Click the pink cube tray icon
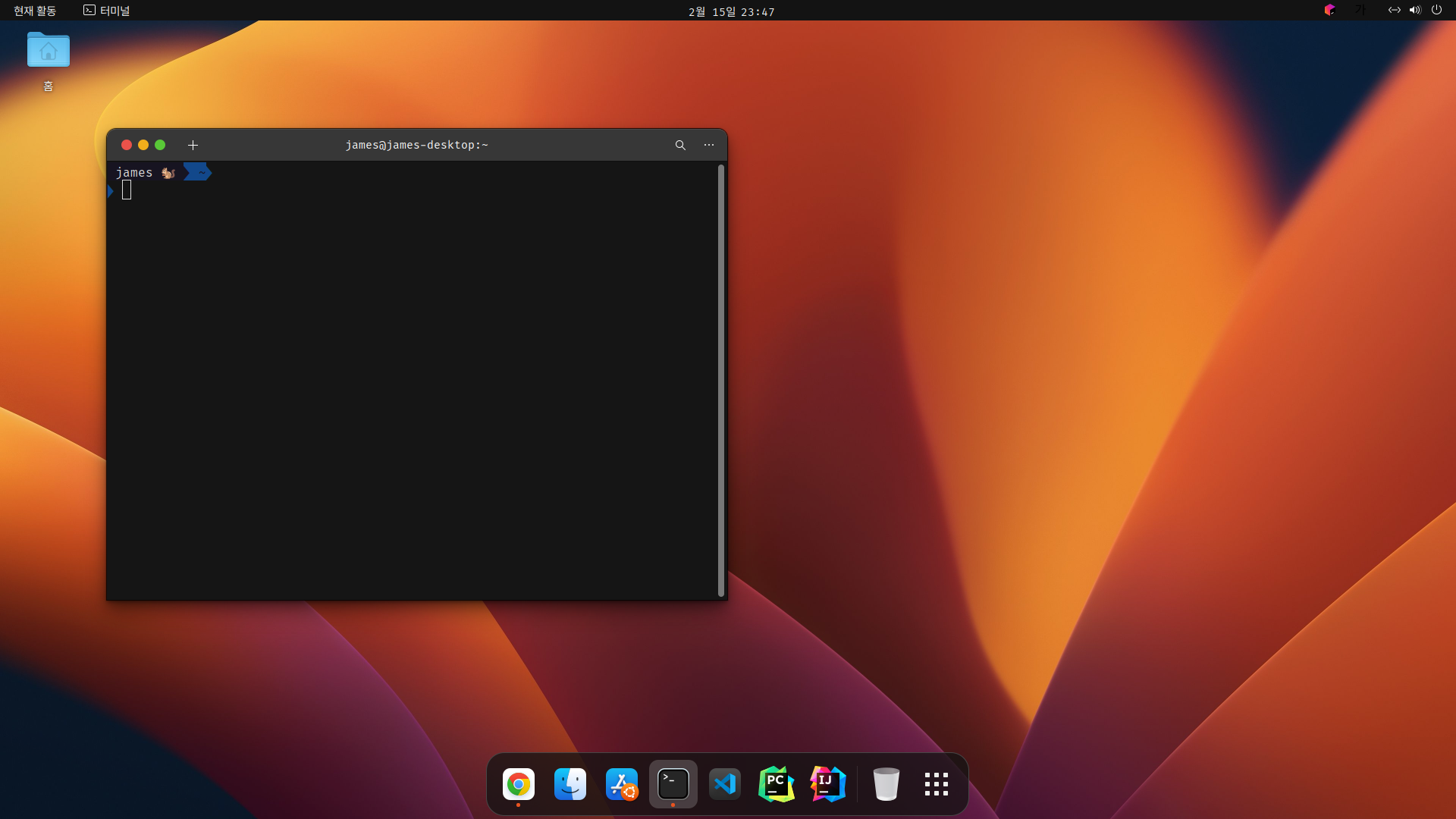Viewport: 1456px width, 819px height. point(1329,10)
